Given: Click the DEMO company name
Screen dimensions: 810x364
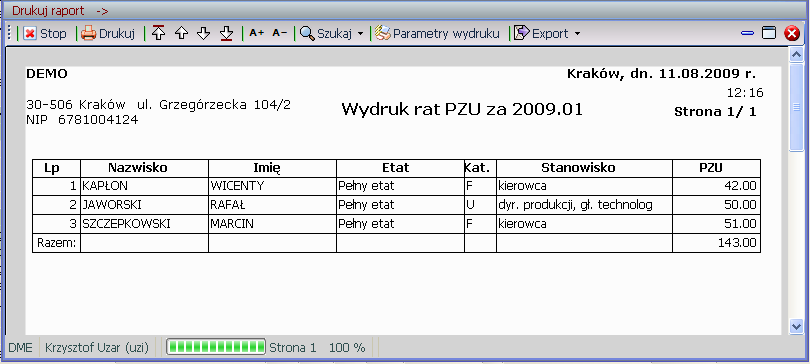Looking at the screenshot, I should (46, 74).
